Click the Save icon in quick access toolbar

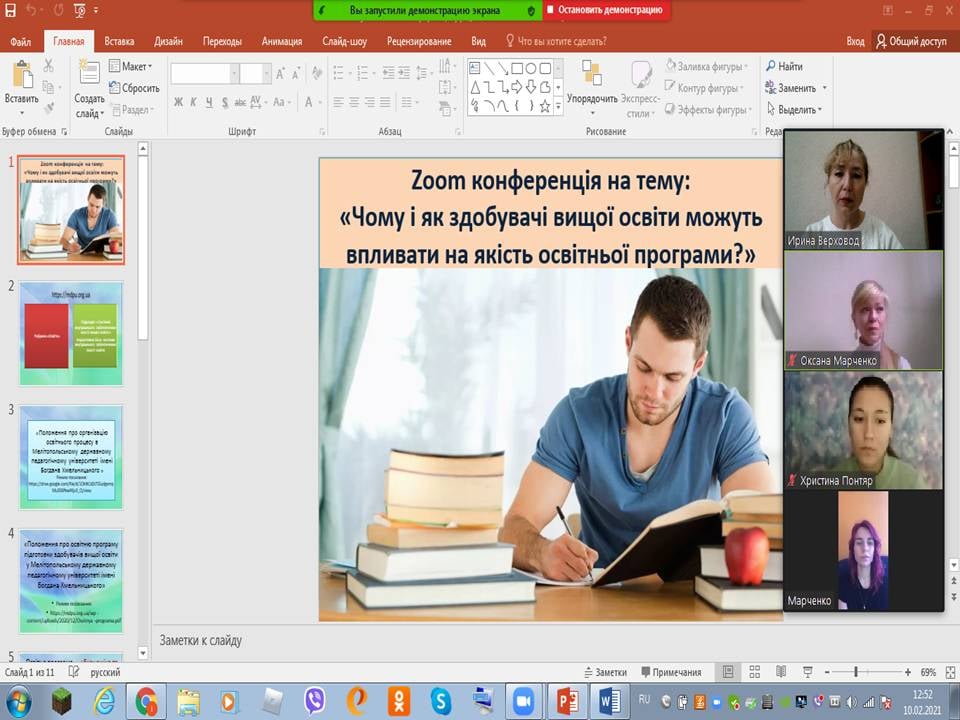pos(11,10)
